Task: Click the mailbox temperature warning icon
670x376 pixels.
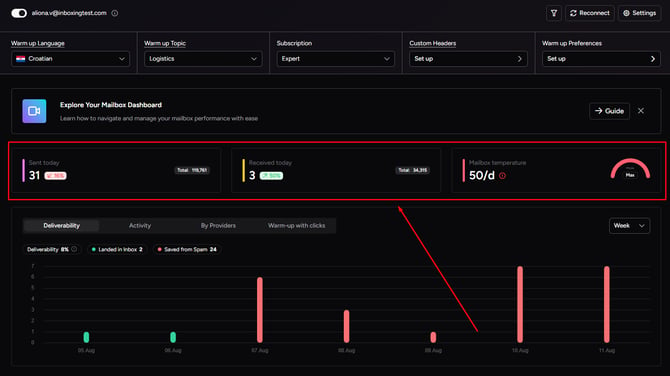Action: (x=502, y=176)
